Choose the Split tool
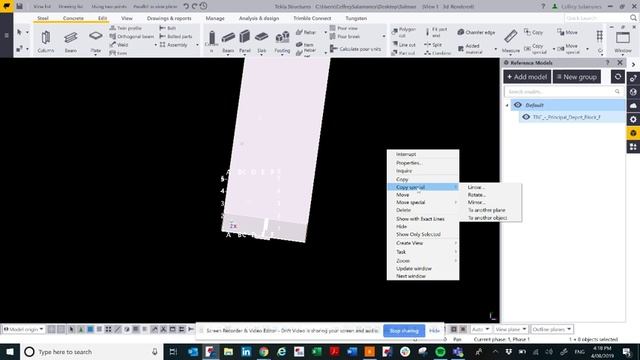 (433, 45)
